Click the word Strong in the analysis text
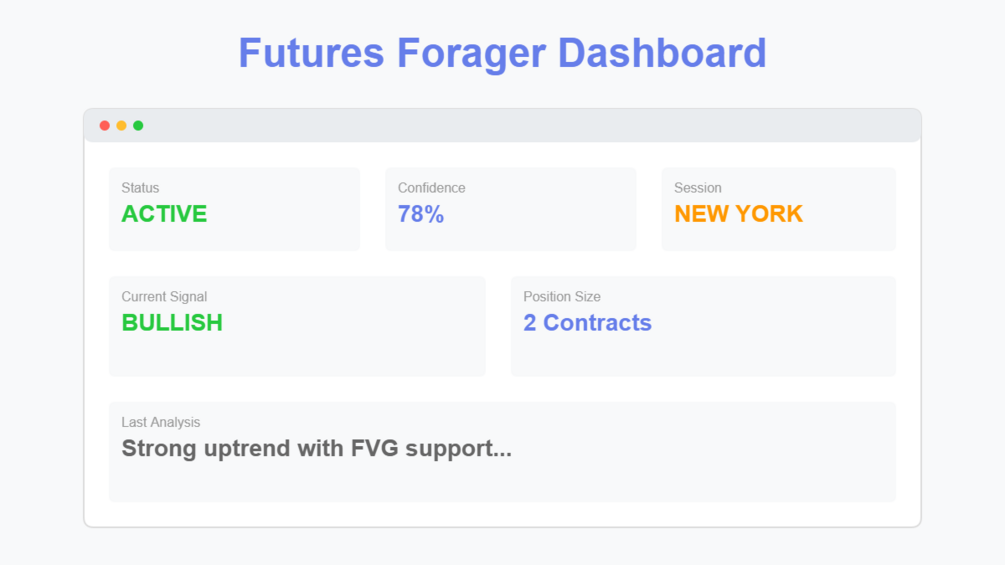The image size is (1005, 565). (158, 449)
